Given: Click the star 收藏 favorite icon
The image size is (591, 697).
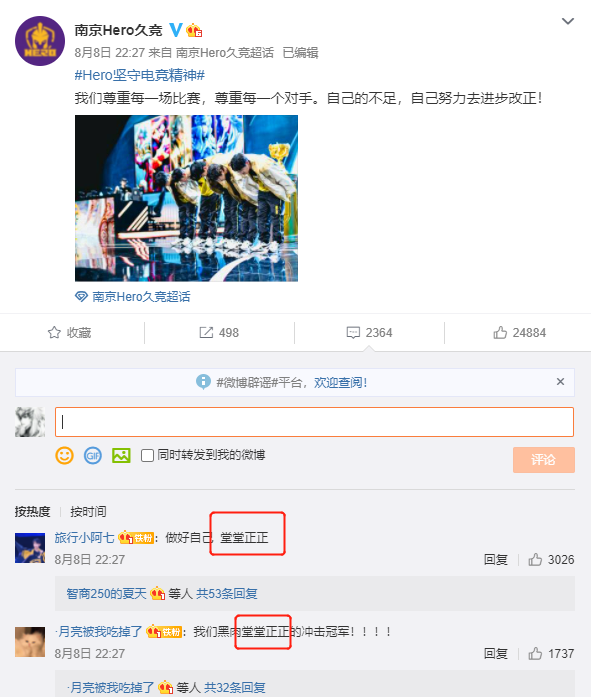Looking at the screenshot, I should [54, 332].
